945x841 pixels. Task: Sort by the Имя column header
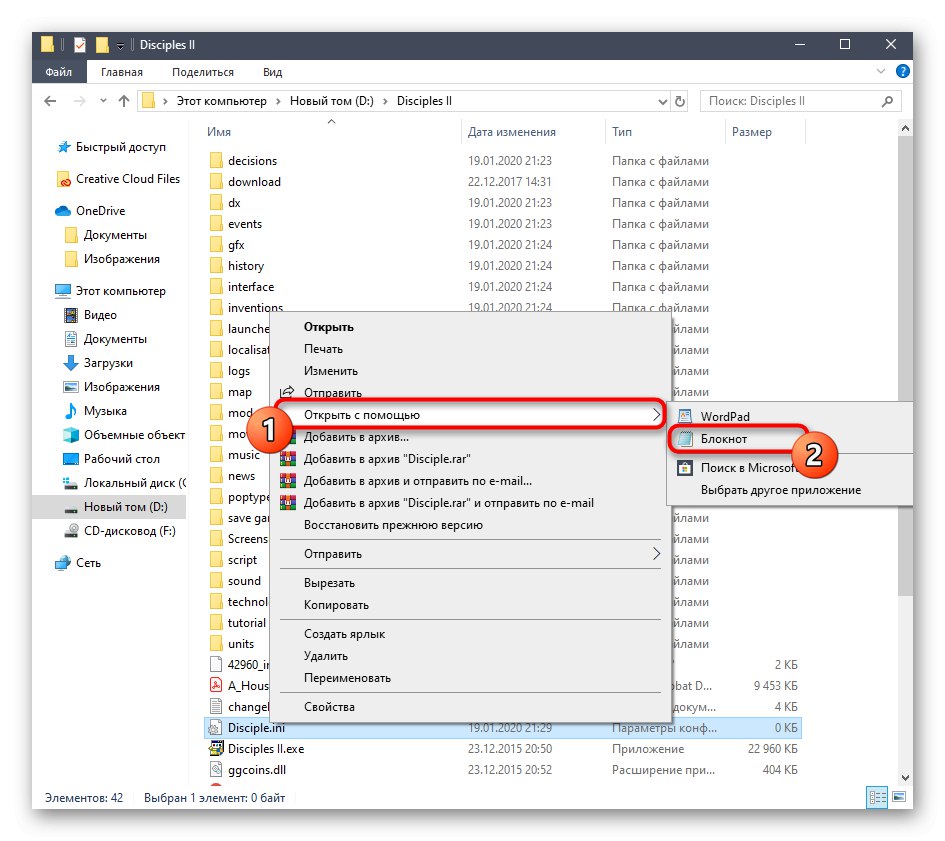[218, 132]
